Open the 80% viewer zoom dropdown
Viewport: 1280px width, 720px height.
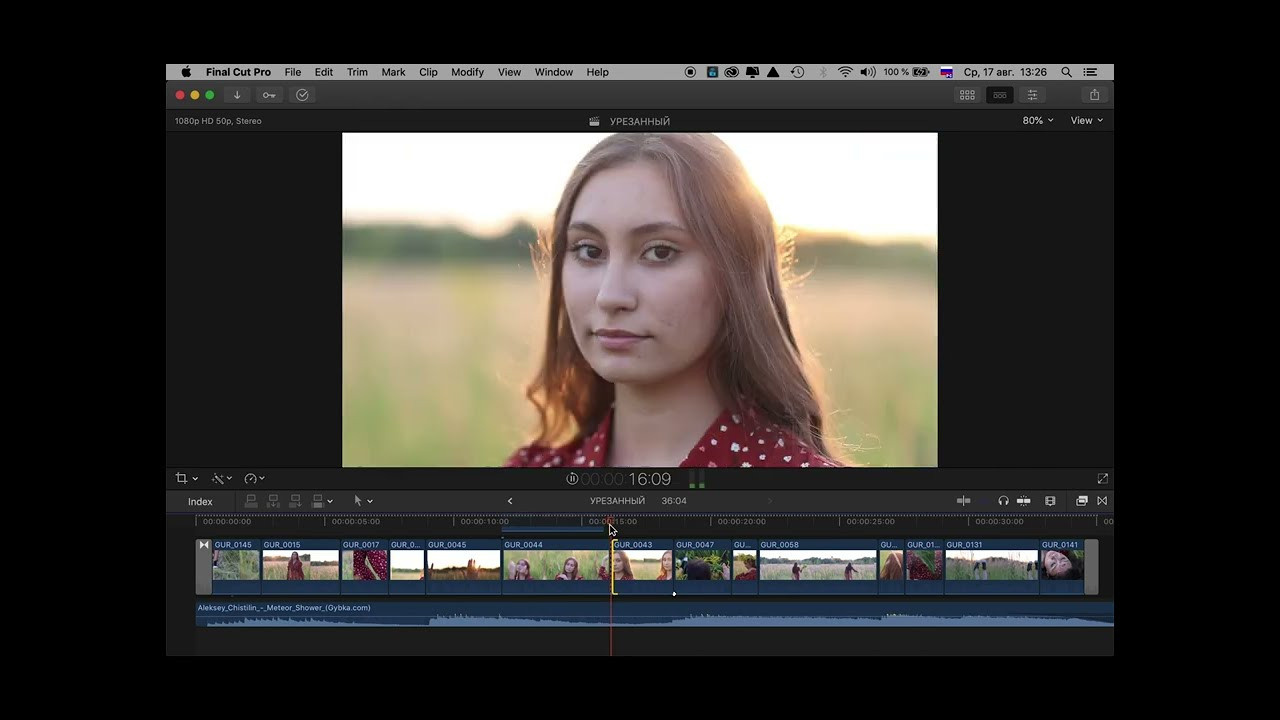coord(1037,120)
